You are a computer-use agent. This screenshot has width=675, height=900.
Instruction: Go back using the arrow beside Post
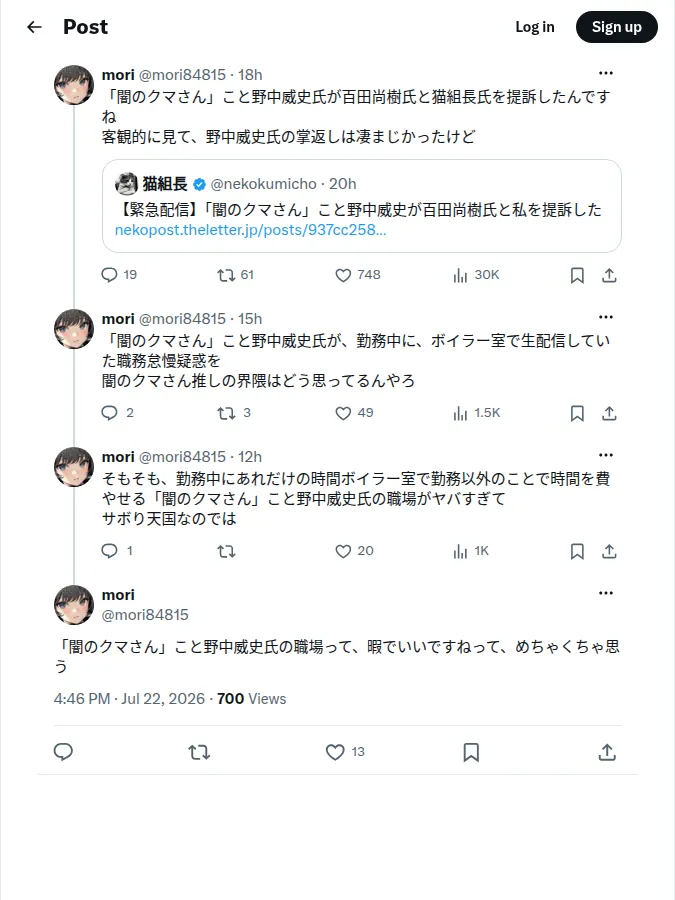[34, 27]
